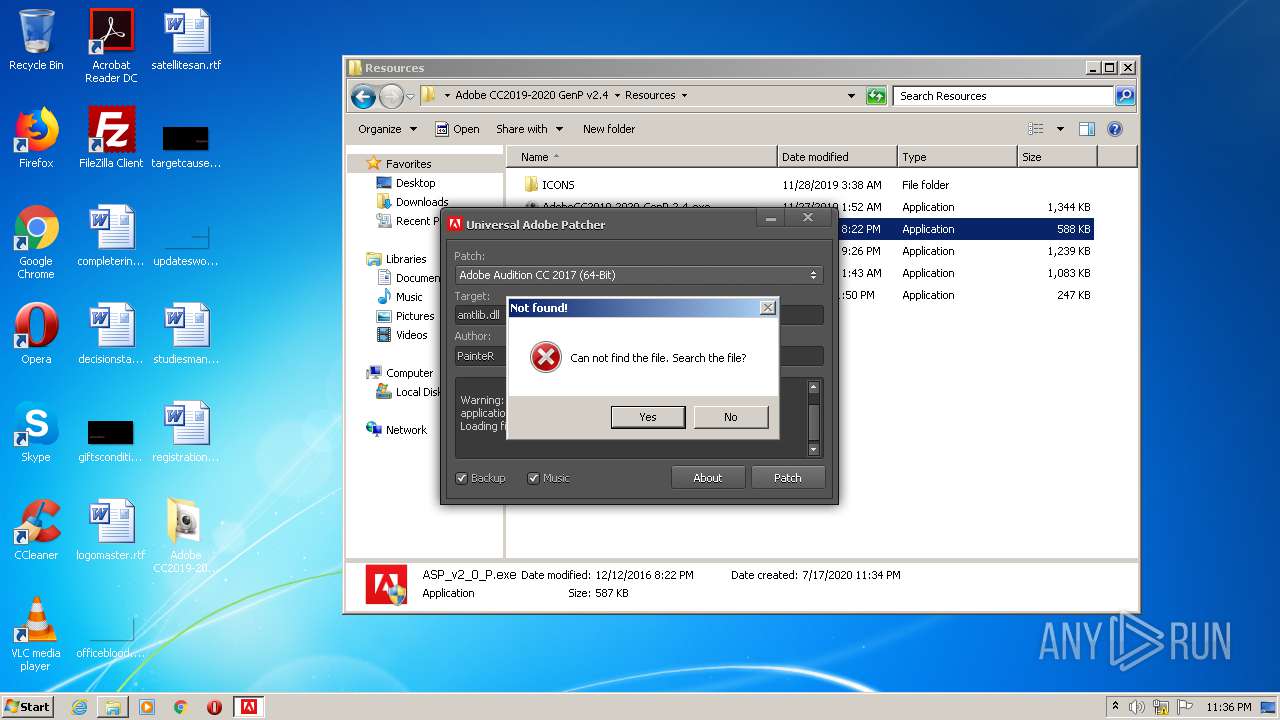Image resolution: width=1280 pixels, height=720 pixels.
Task: Click the About button in the patcher
Action: (708, 478)
